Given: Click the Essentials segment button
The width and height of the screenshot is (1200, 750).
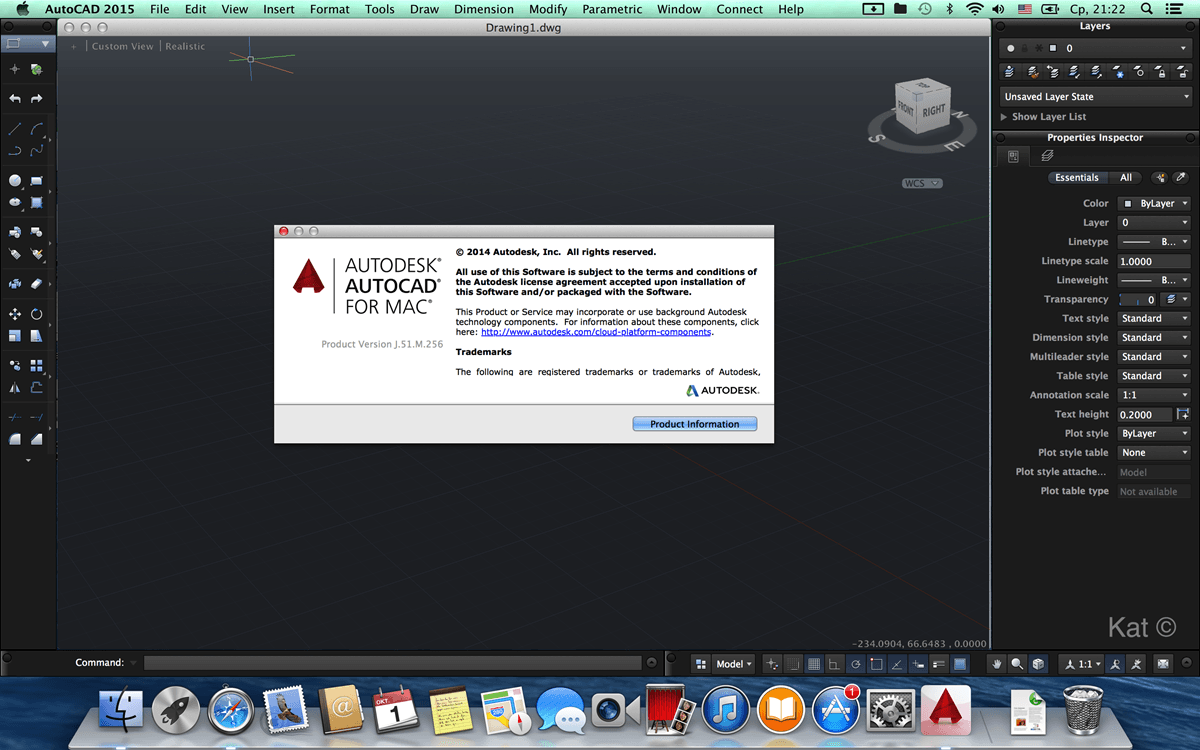Looking at the screenshot, I should [1077, 177].
